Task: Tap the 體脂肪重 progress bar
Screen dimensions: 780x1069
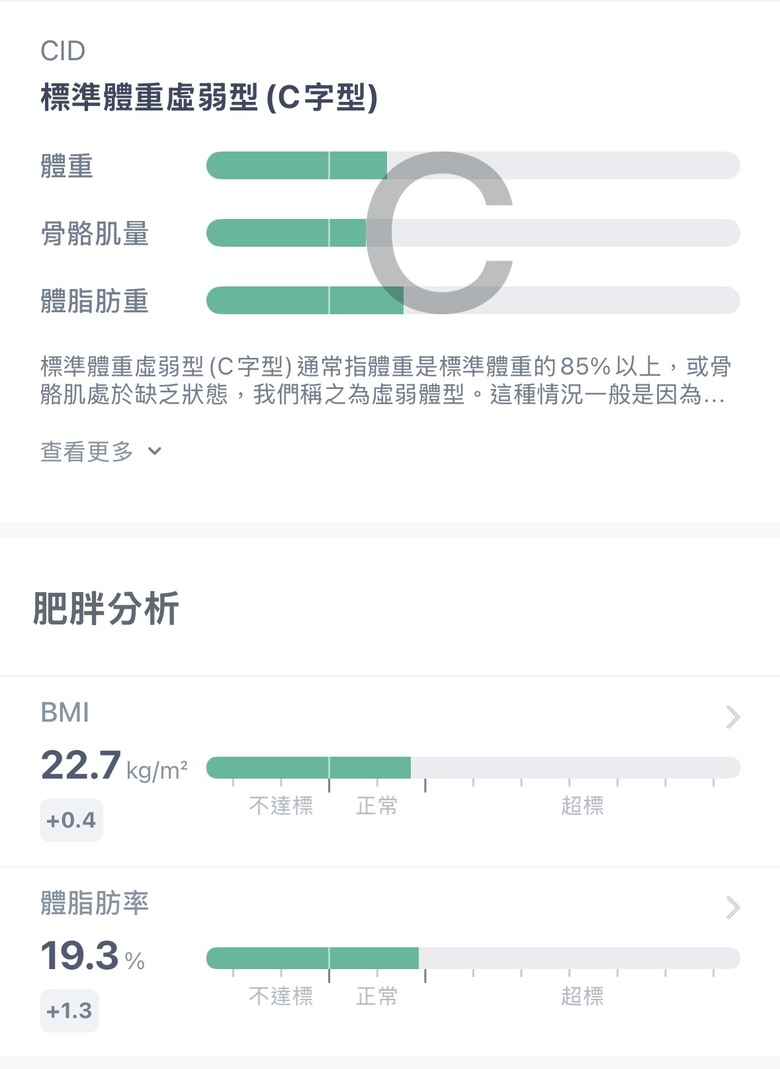Action: [x=472, y=300]
